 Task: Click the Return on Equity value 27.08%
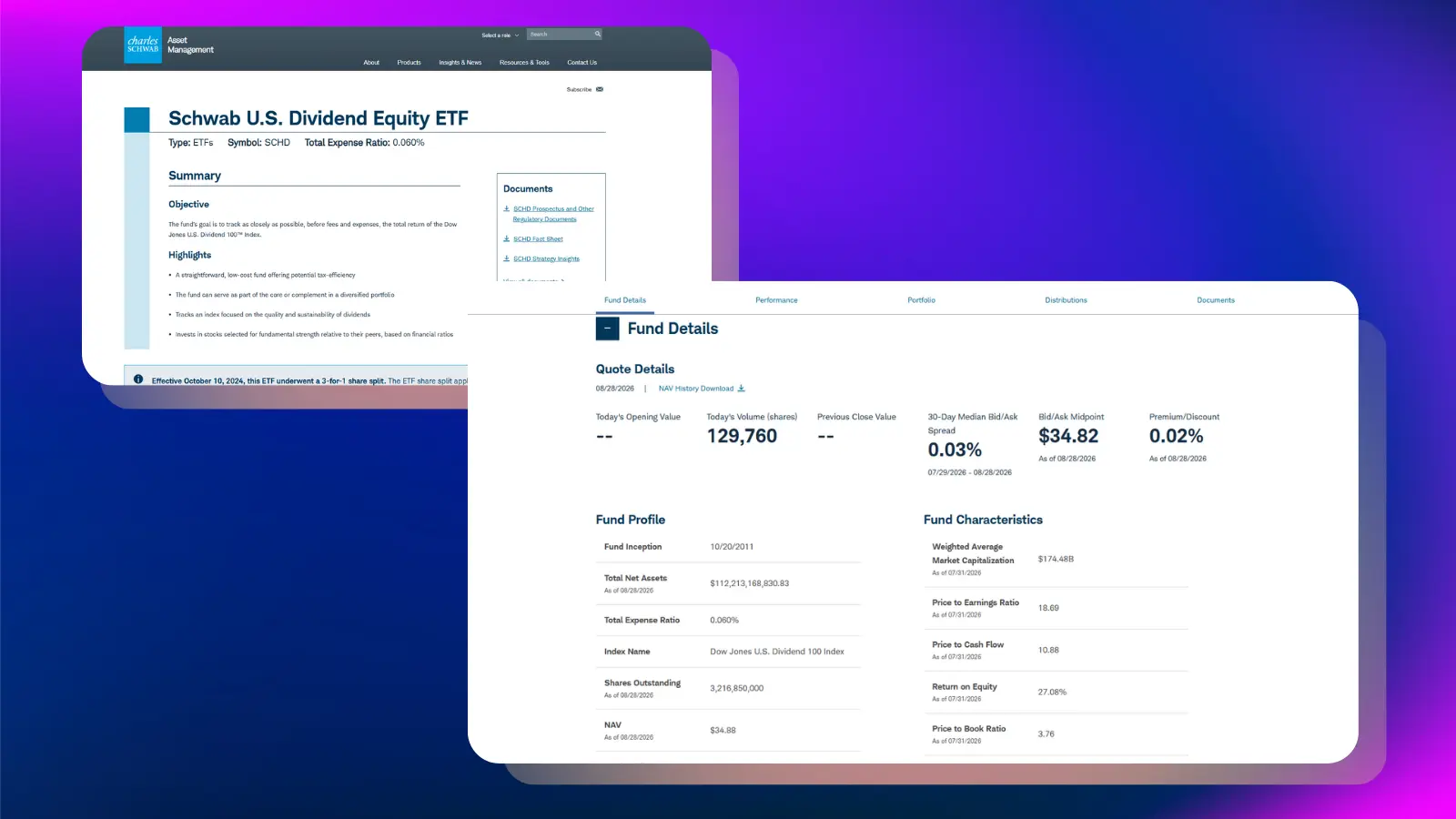[x=1052, y=692]
